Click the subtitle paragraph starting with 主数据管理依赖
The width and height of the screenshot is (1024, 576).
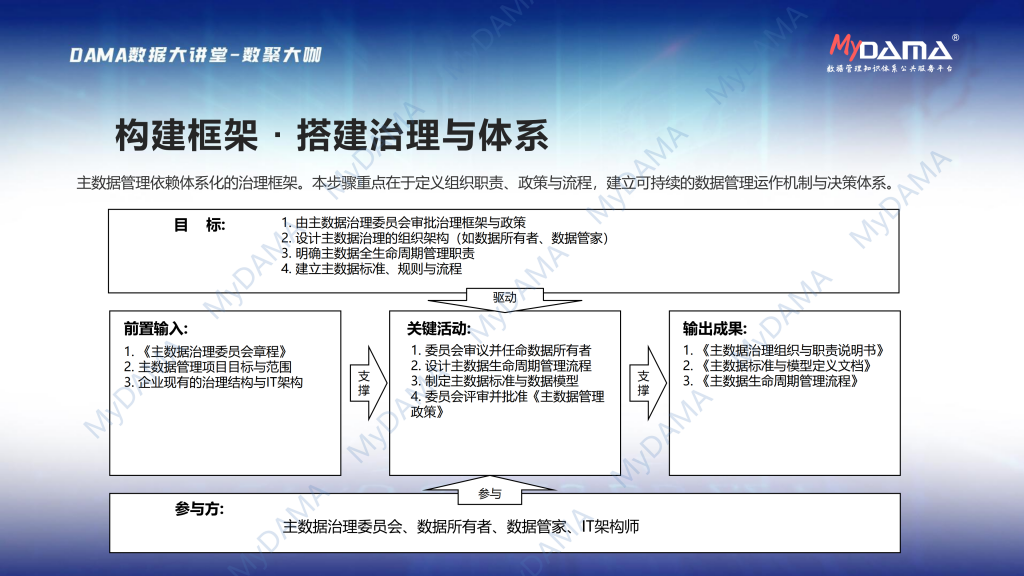(484, 183)
